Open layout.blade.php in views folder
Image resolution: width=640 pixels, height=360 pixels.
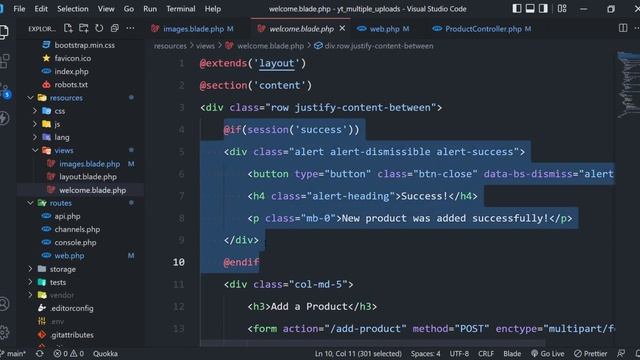[88, 177]
